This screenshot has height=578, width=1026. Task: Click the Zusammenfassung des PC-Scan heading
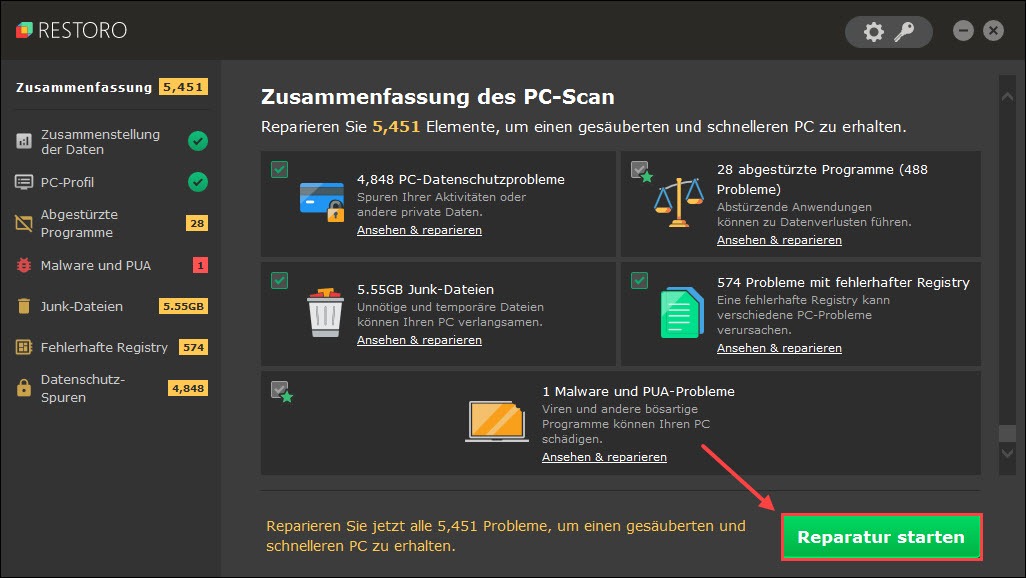point(438,97)
